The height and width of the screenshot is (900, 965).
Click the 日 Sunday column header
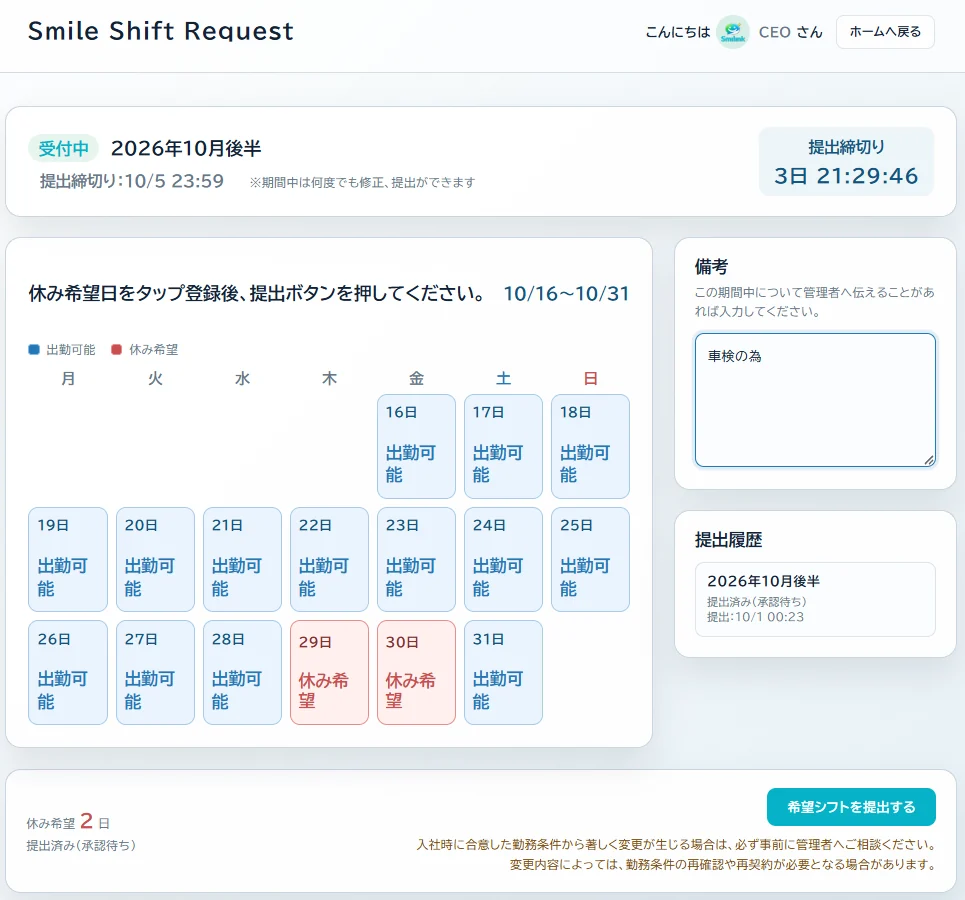click(590, 379)
